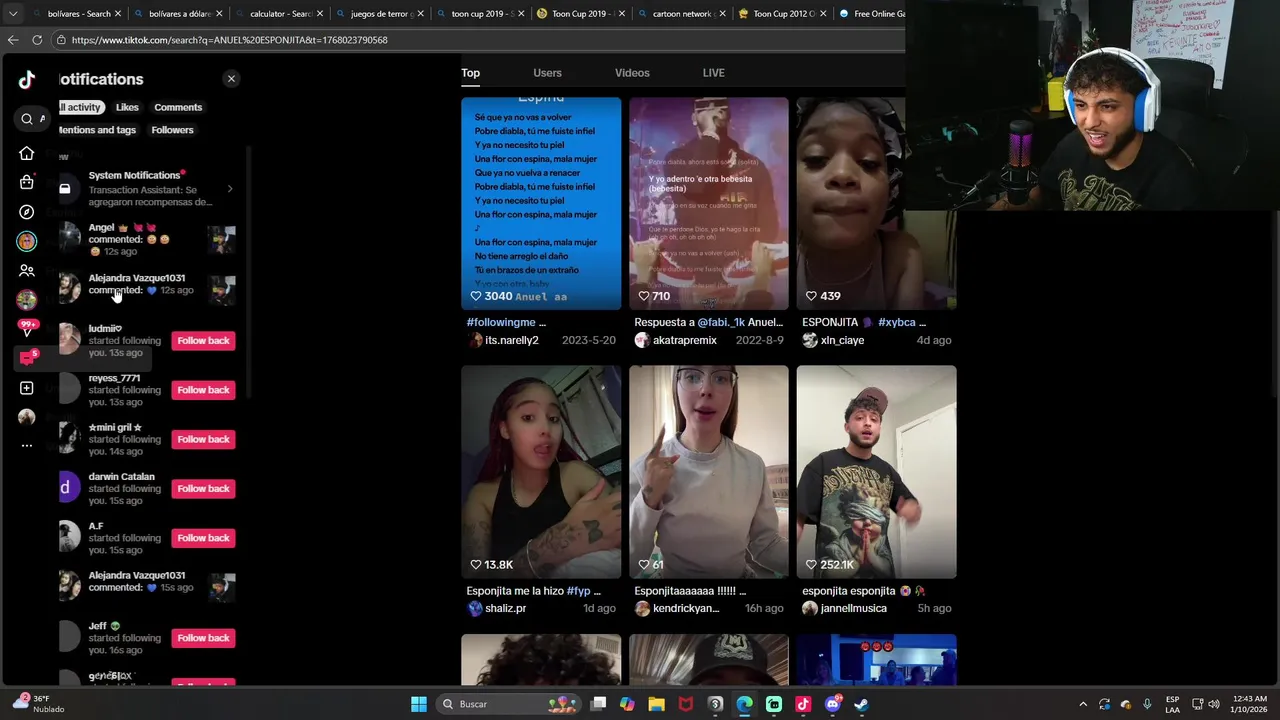The height and width of the screenshot is (720, 1280).
Task: Switch to the 'juegos de terror' browser tab
Action: [x=380, y=14]
